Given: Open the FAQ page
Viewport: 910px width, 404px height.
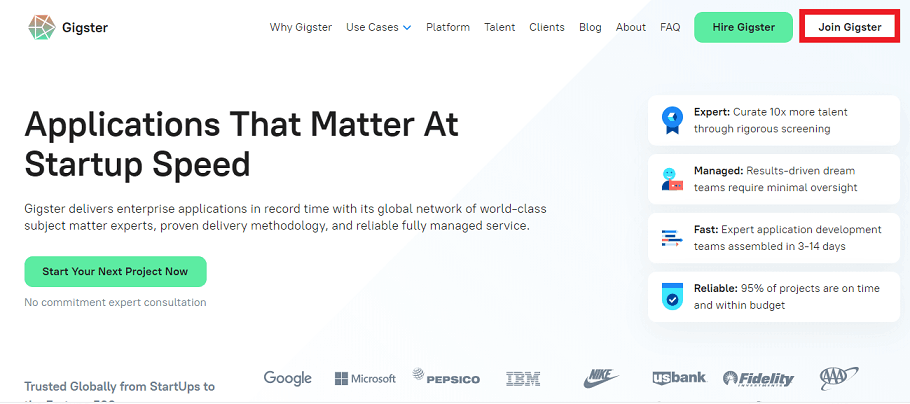Looking at the screenshot, I should pos(670,27).
